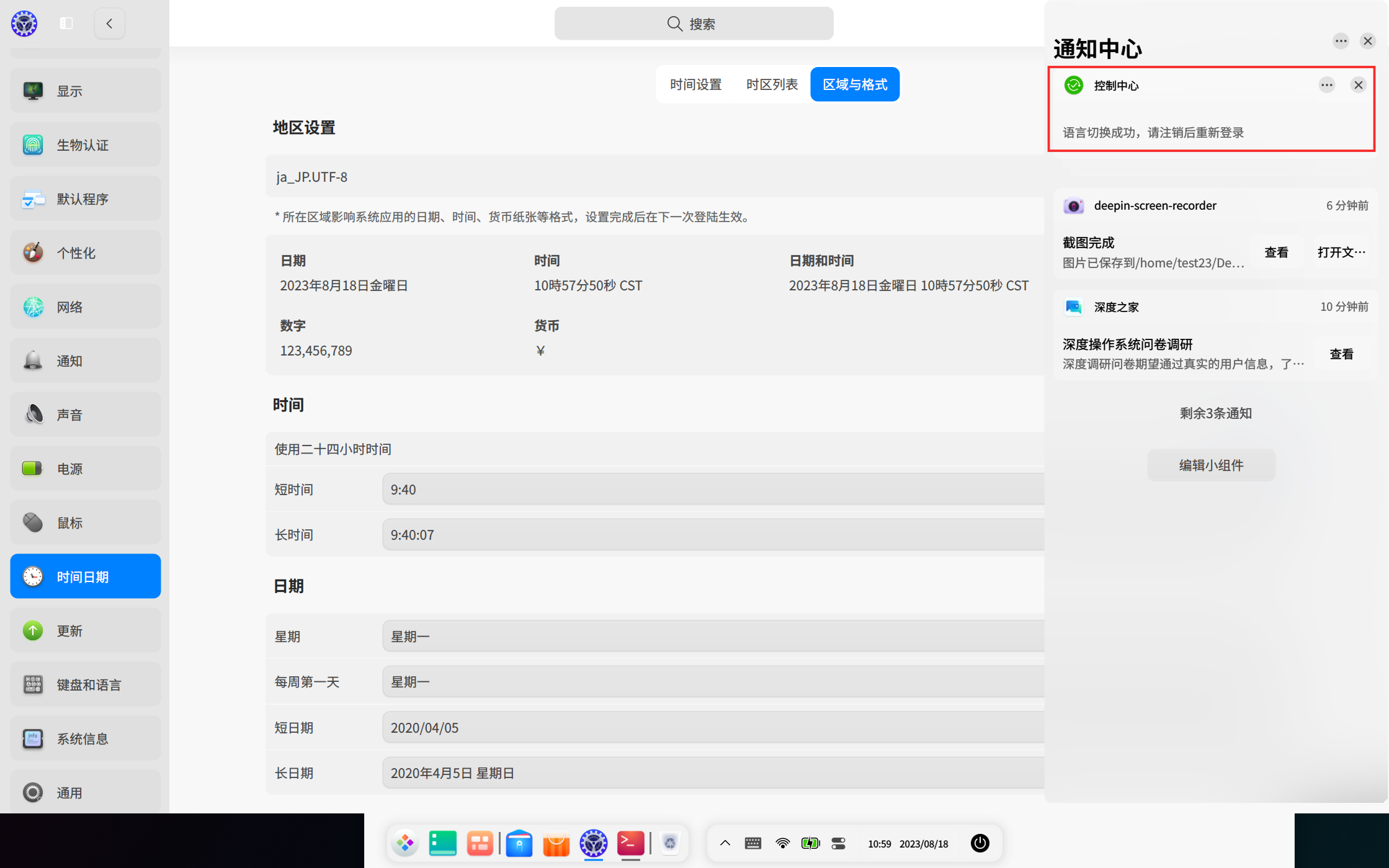Screen dimensions: 1389x868
Task: Switch to the 时间设置 tab
Action: tap(695, 84)
